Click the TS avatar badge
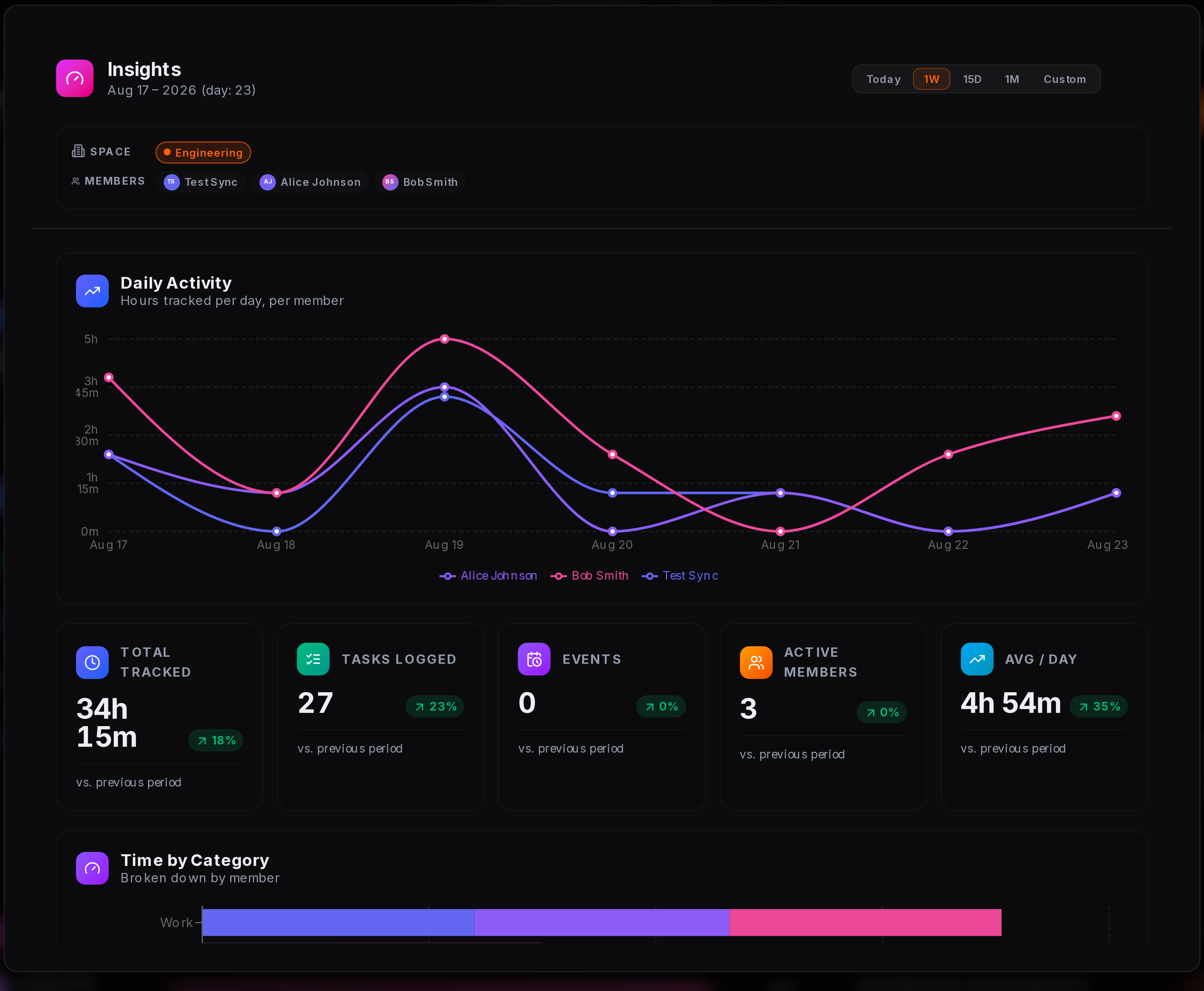Viewport: 1204px width, 991px height. click(x=171, y=182)
